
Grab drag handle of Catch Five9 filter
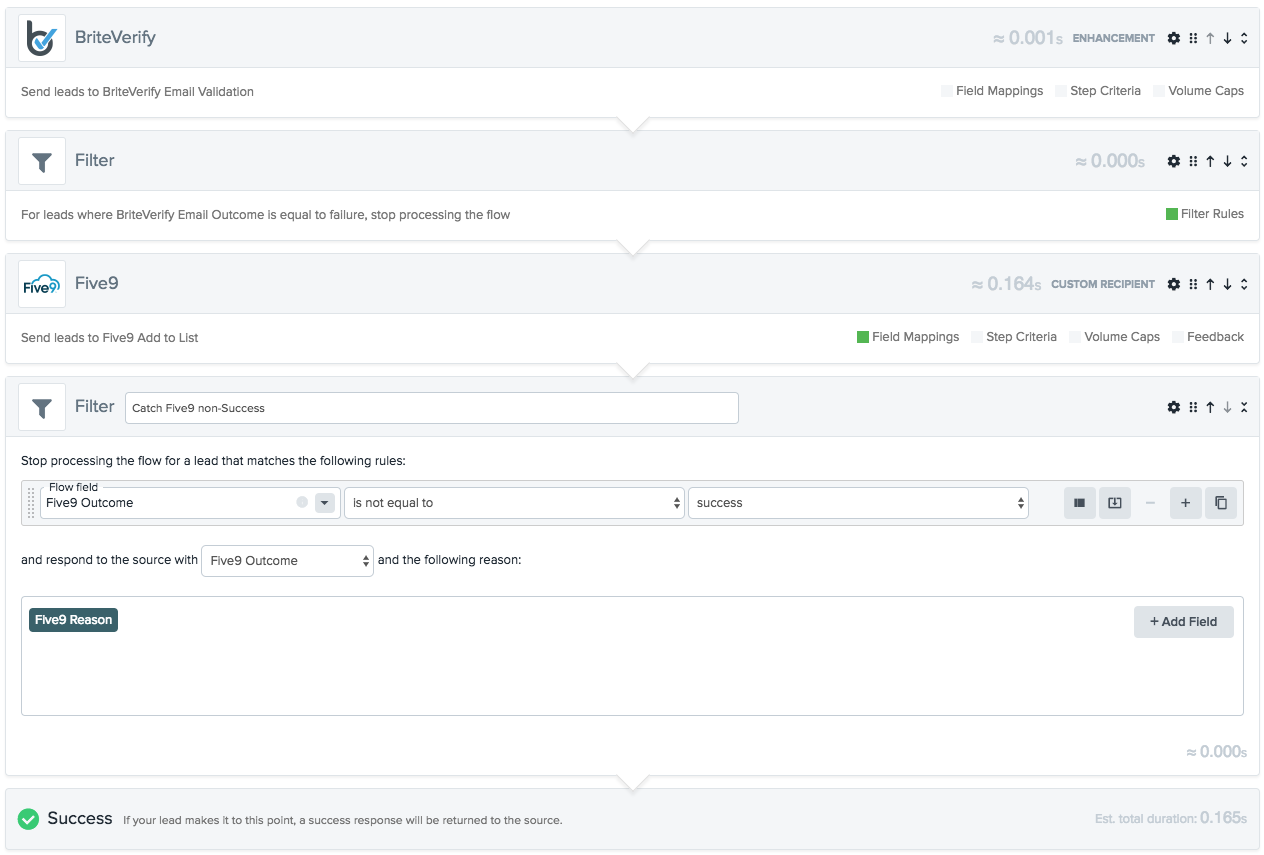pos(1193,407)
